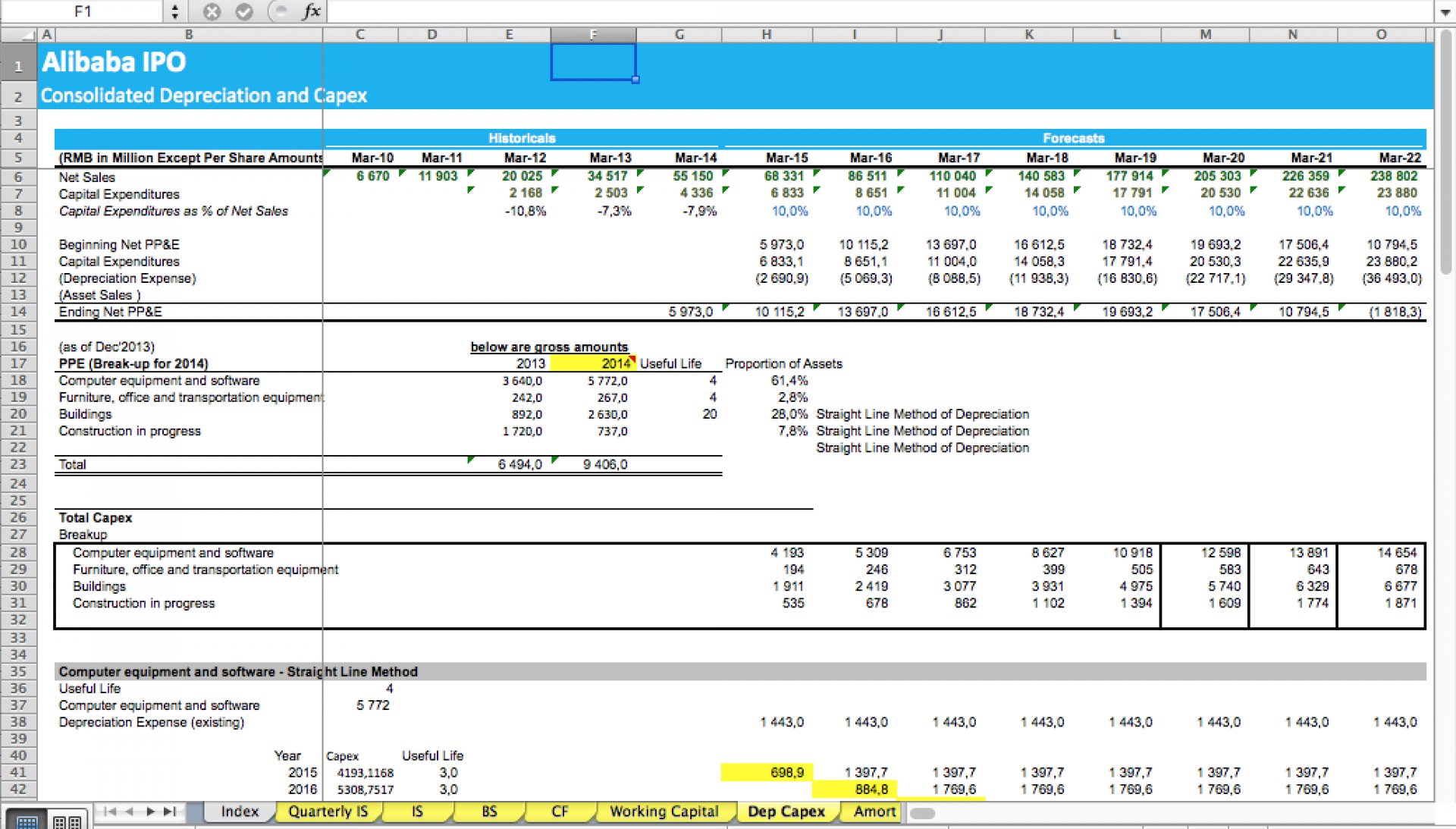Select row 41 header
Viewport: 1456px width, 829px height.
coord(19,772)
